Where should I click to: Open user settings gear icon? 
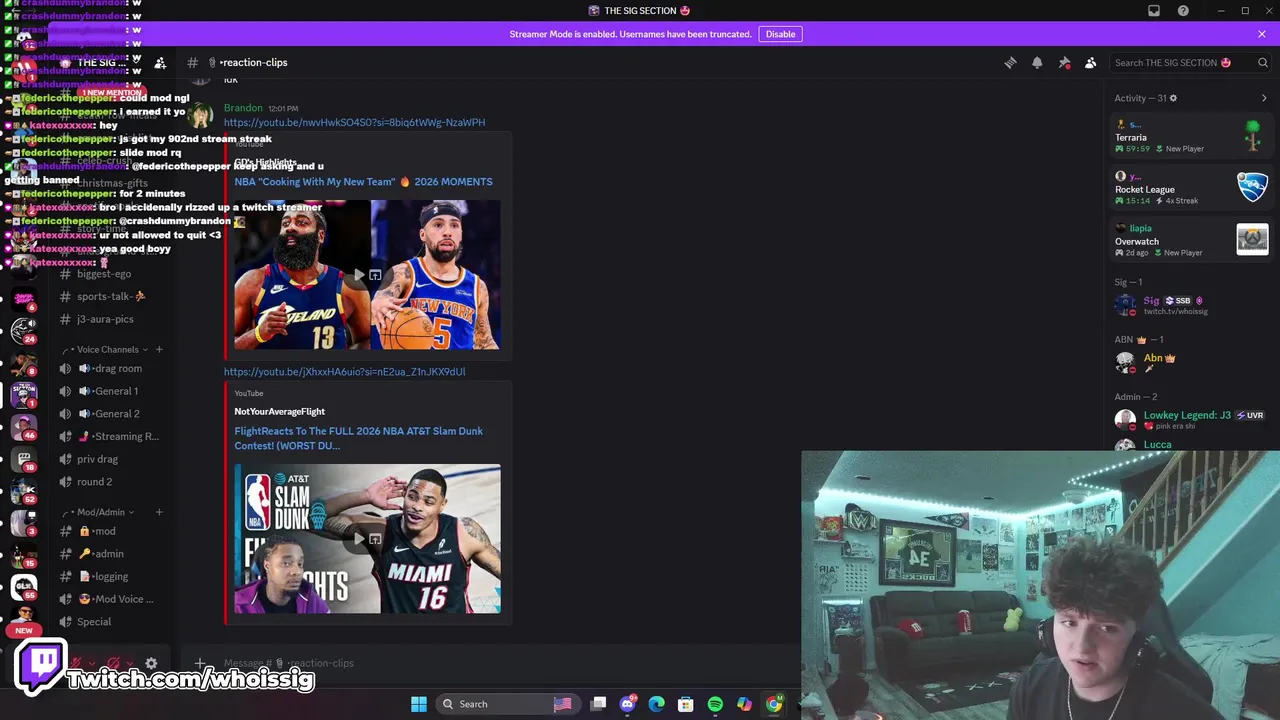pos(151,663)
